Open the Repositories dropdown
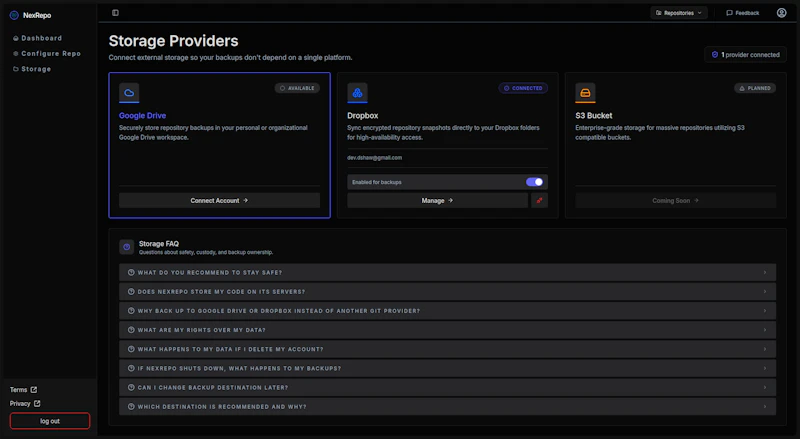800x439 pixels. (x=679, y=13)
